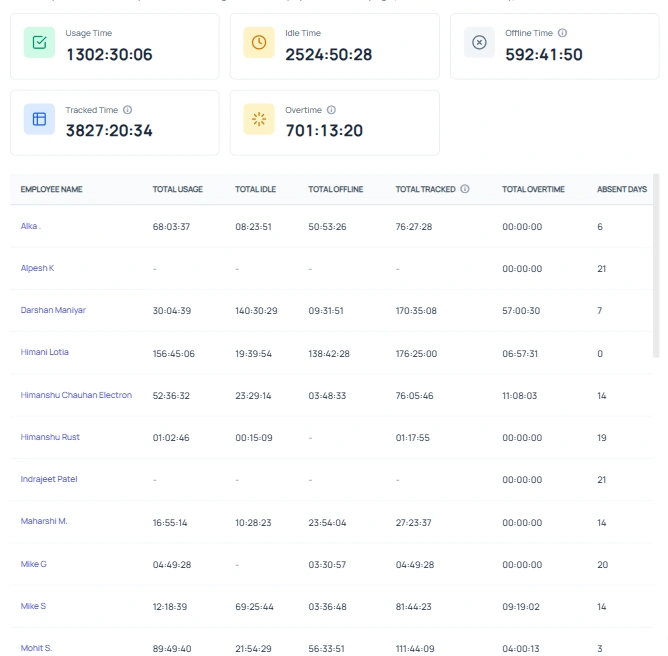The height and width of the screenshot is (656, 668).
Task: Open Maharshi M. employee link
Action: [44, 521]
